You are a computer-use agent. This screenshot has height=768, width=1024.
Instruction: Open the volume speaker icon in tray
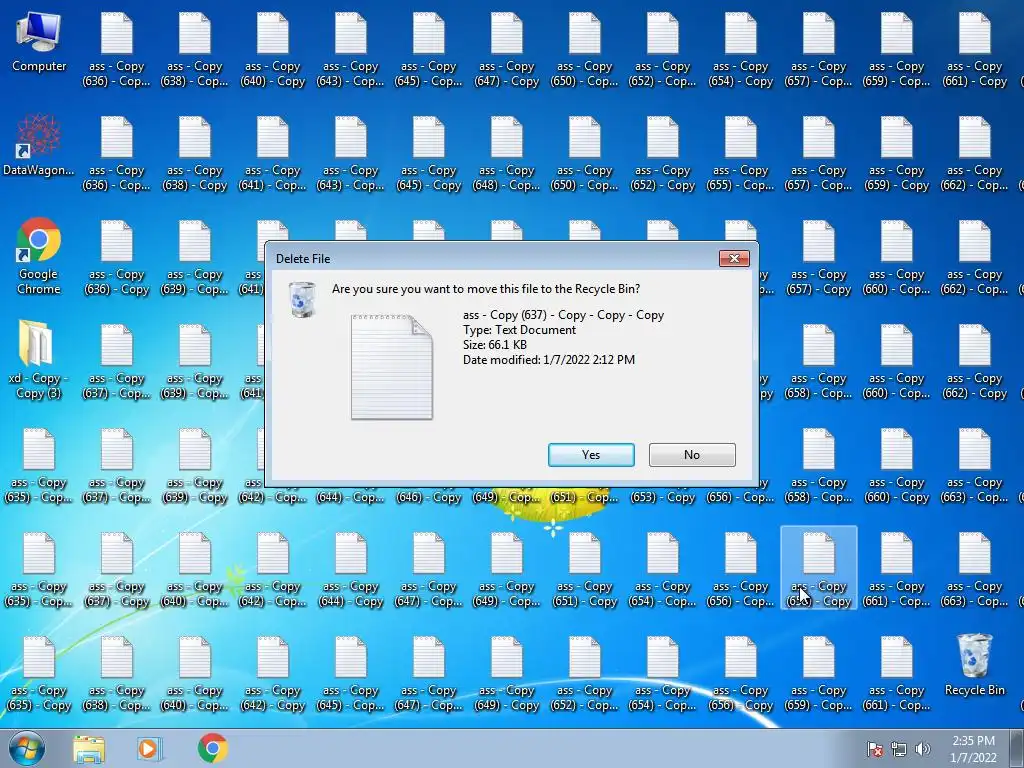pos(923,749)
